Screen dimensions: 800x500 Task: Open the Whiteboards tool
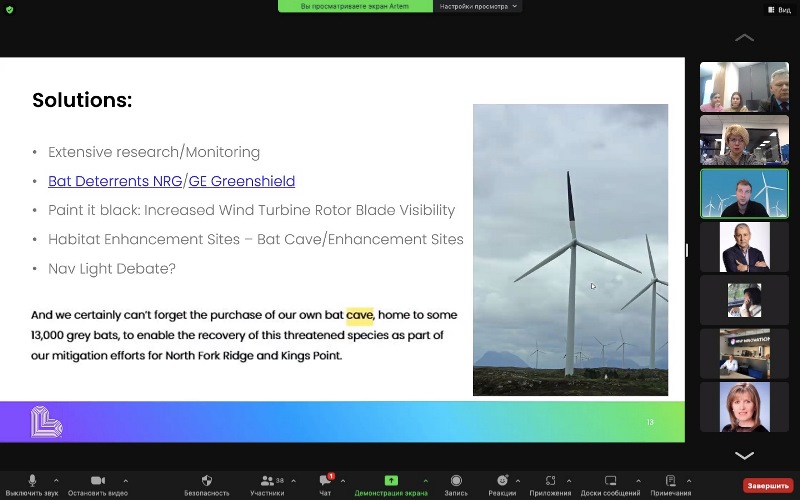(x=609, y=482)
